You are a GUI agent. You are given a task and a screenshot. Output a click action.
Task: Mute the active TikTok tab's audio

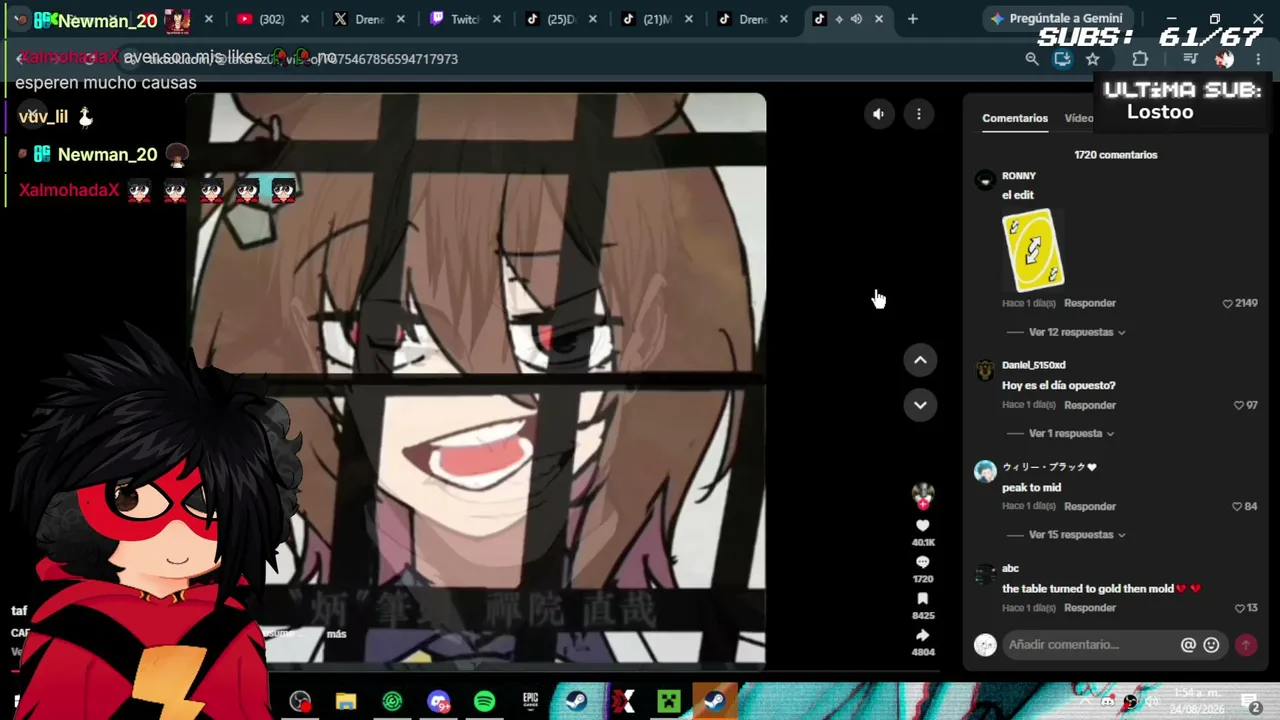[x=856, y=19]
